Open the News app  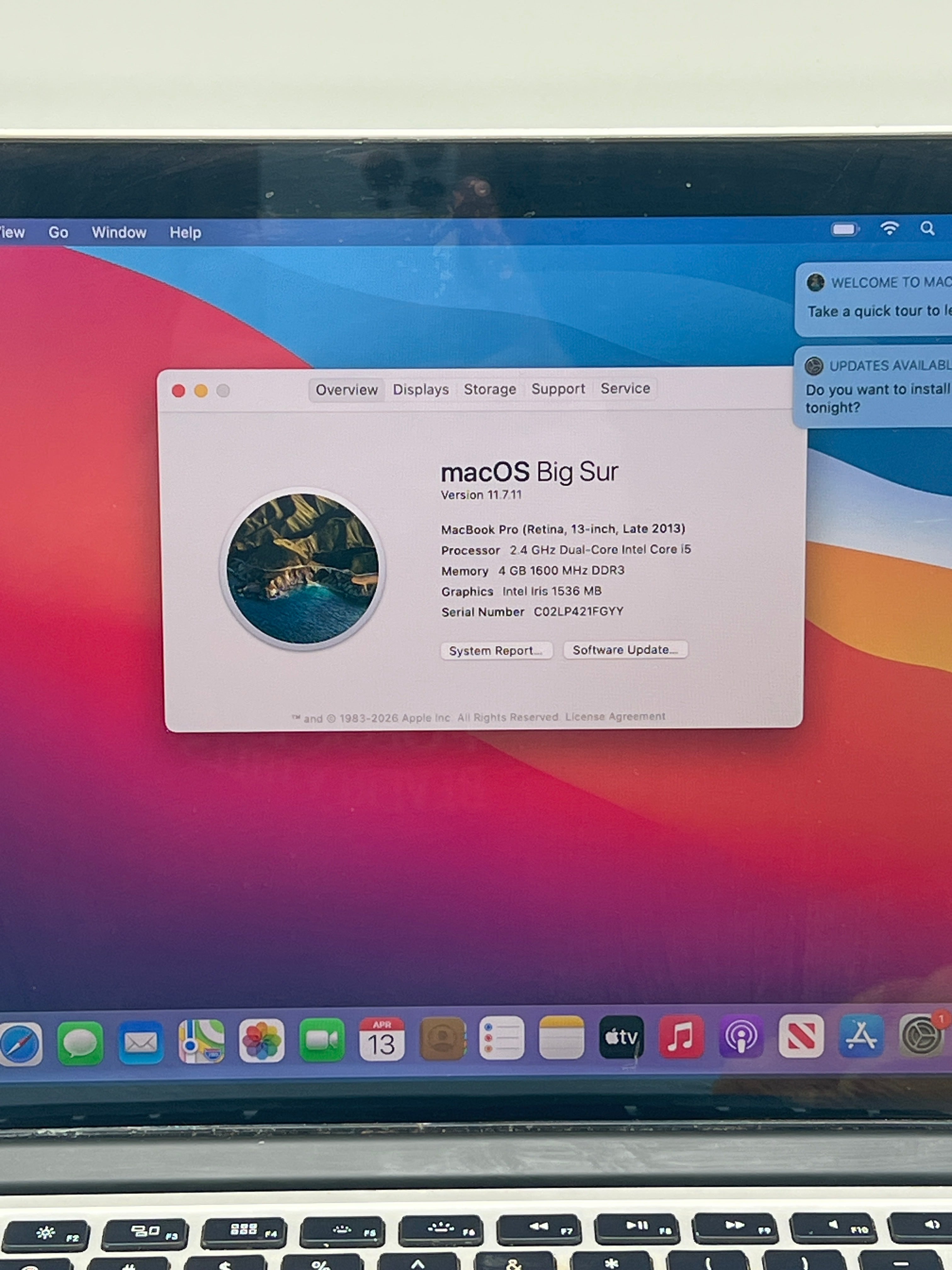801,1036
